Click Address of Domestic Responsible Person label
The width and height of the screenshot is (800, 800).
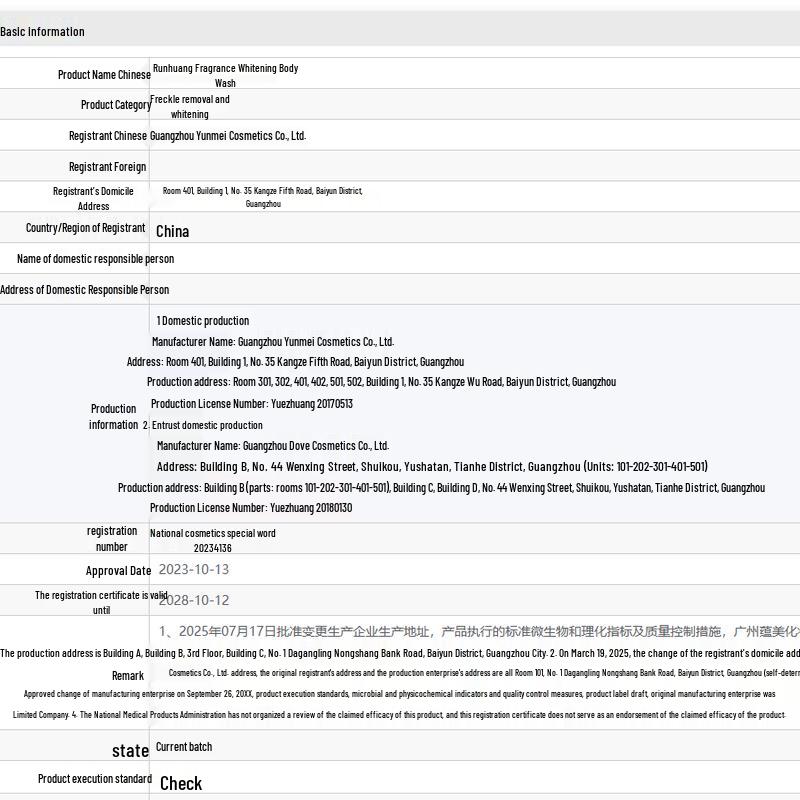coord(85,290)
